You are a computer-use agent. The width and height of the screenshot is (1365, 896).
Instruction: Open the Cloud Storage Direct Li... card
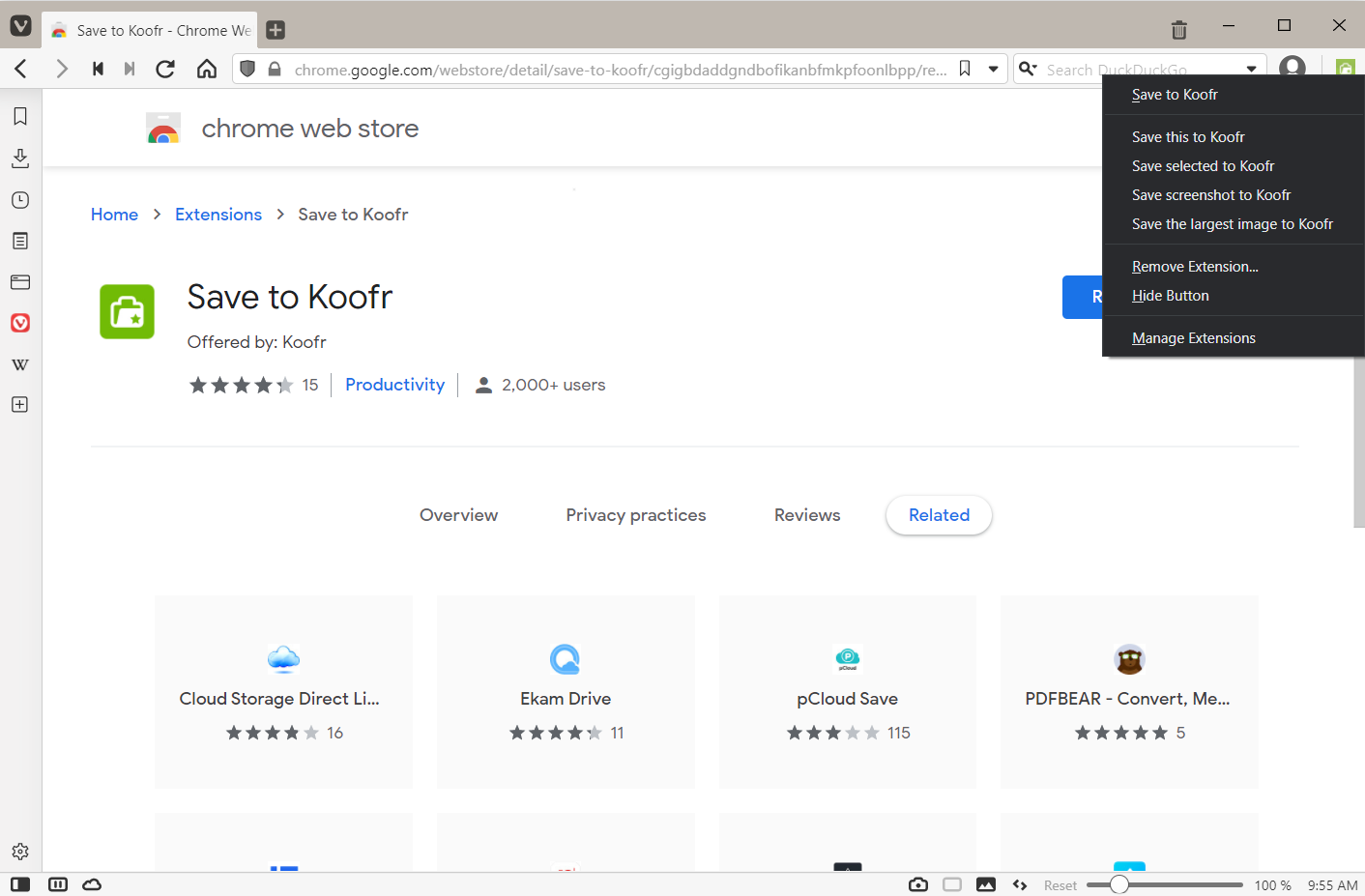pos(283,692)
